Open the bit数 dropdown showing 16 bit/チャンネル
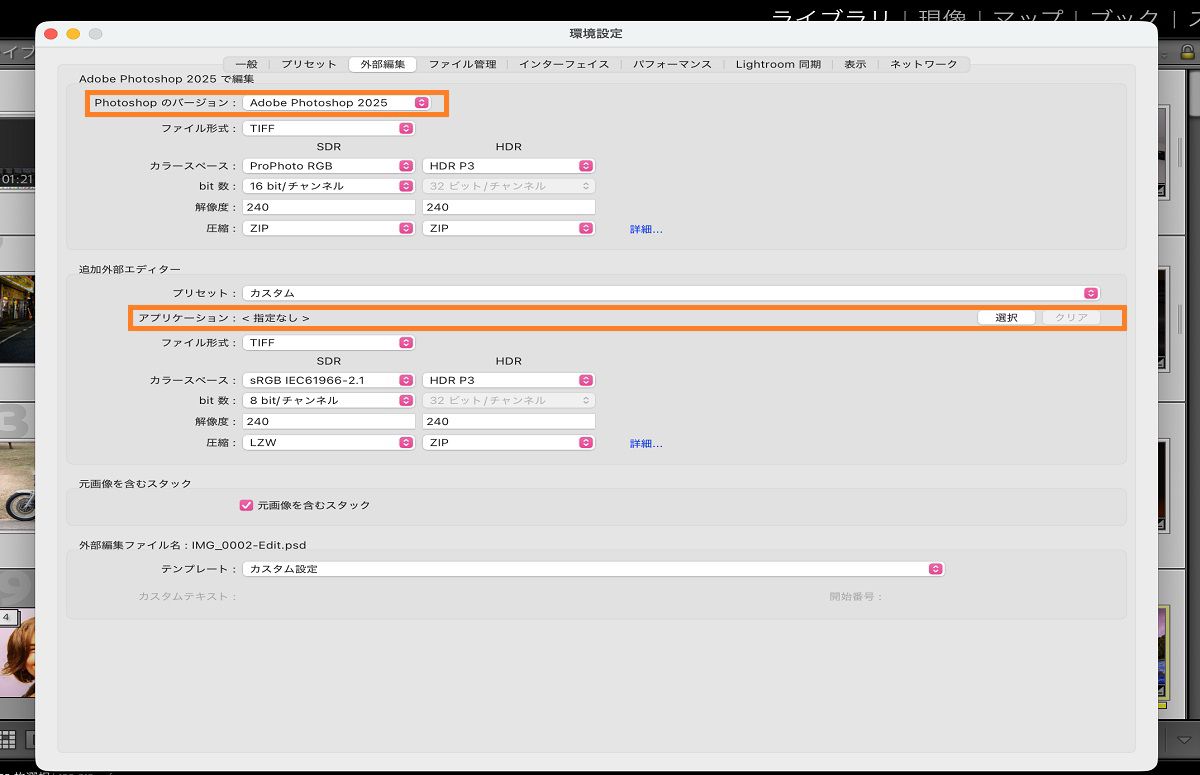The height and width of the screenshot is (775, 1200). pyautogui.click(x=328, y=185)
